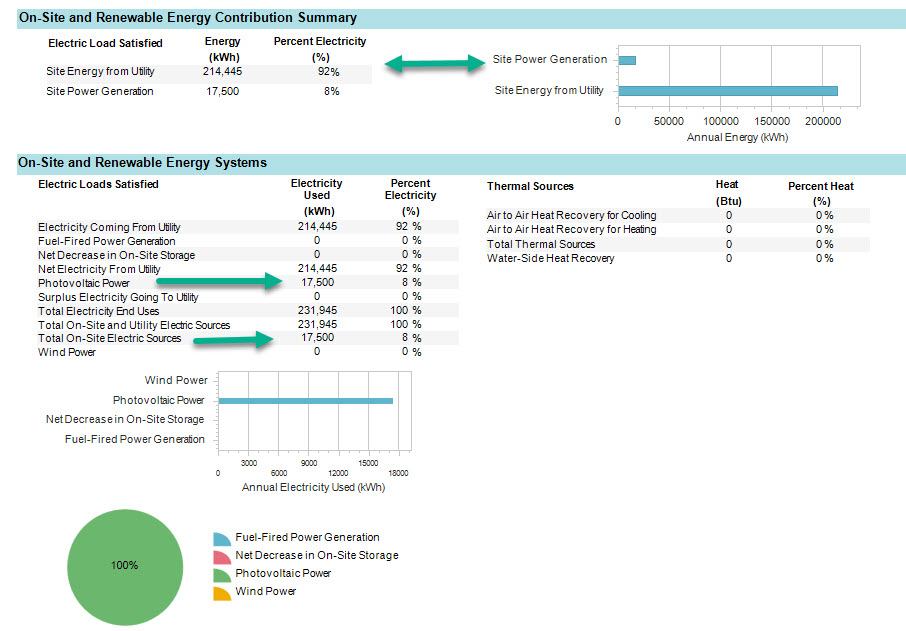Screen dimensions: 906x631
Task: Click the 'Wind Power' table row label
Action: (67, 352)
